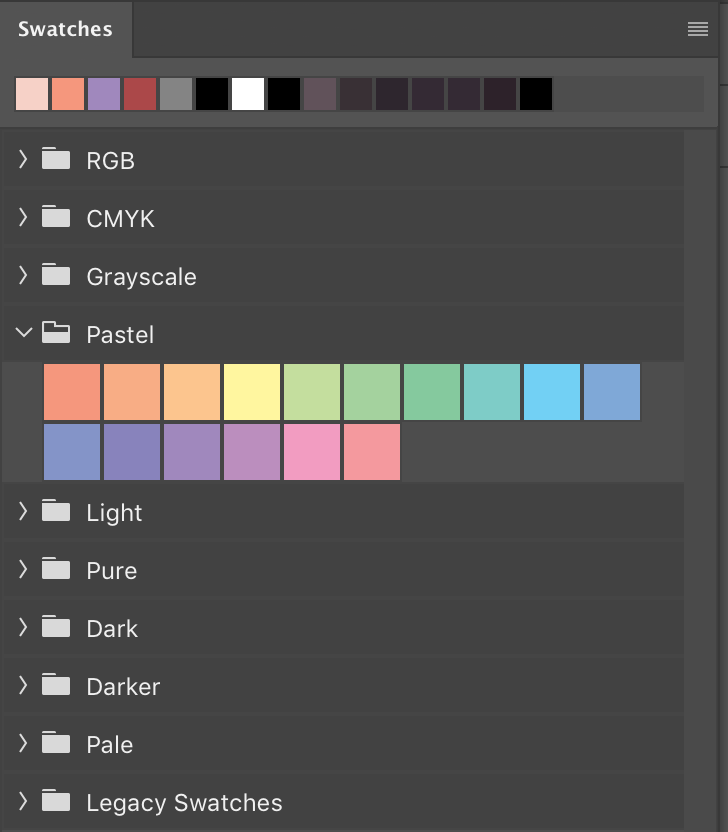Expand the Legacy Swatches group

coord(22,801)
